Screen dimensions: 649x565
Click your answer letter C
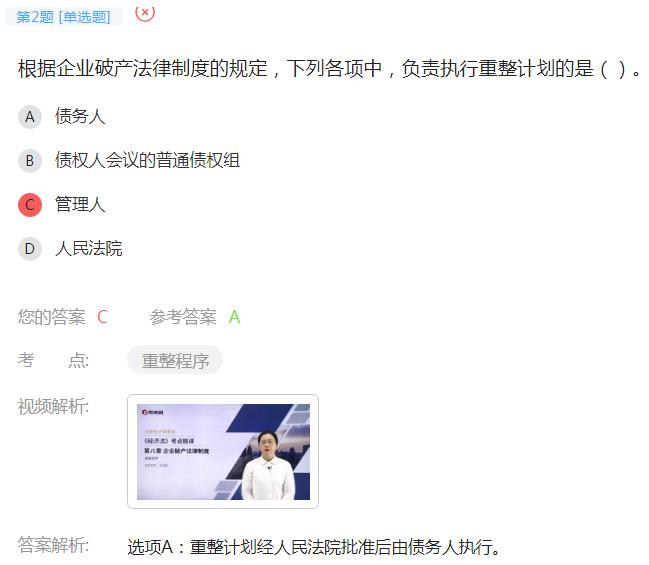(x=102, y=317)
